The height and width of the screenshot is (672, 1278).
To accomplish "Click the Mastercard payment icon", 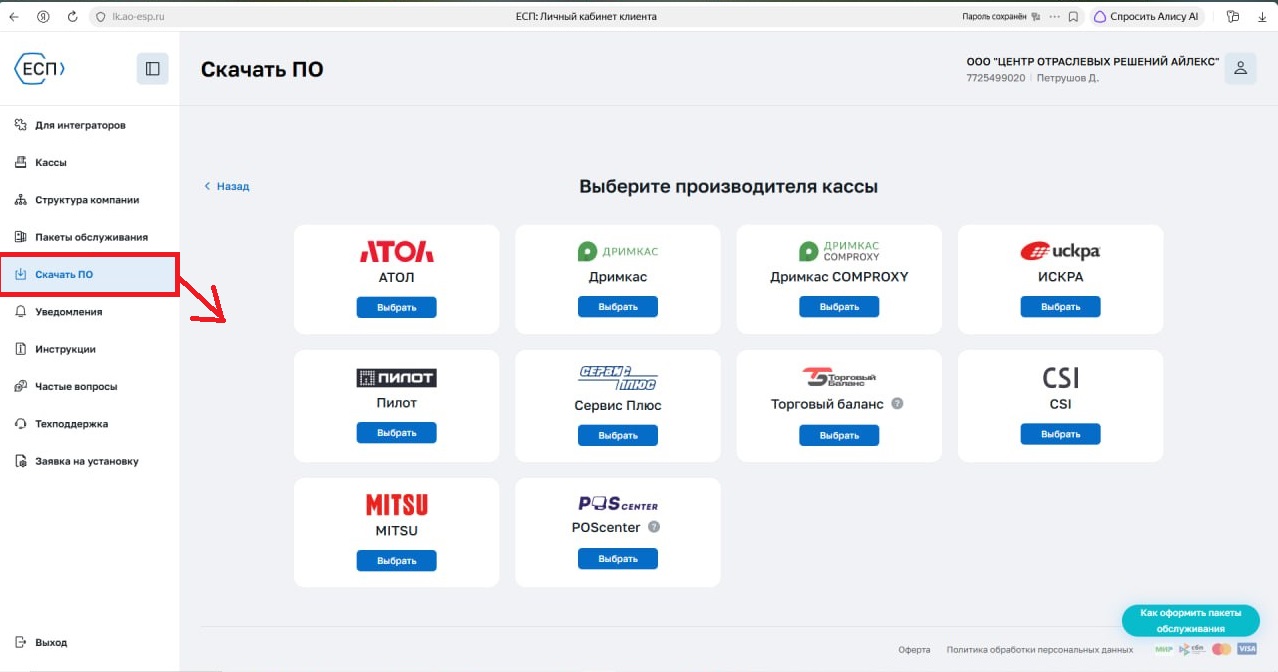I will [1220, 649].
